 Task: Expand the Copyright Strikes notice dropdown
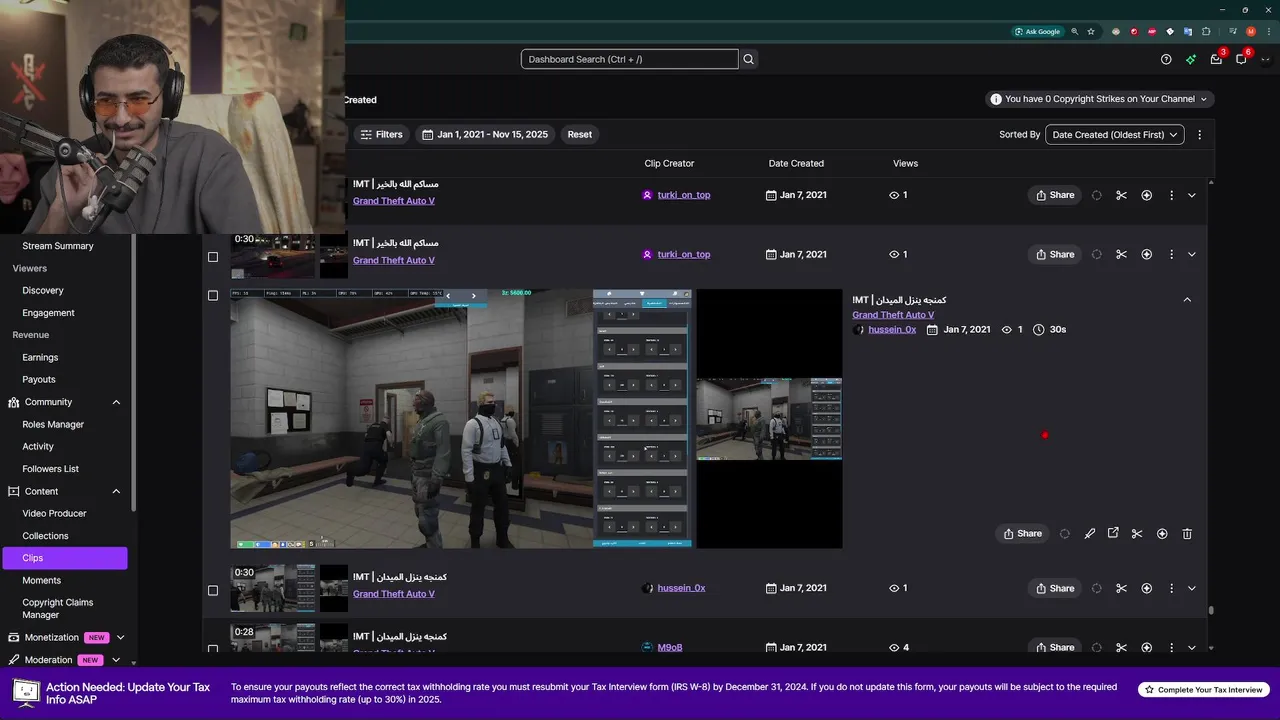click(x=1099, y=99)
